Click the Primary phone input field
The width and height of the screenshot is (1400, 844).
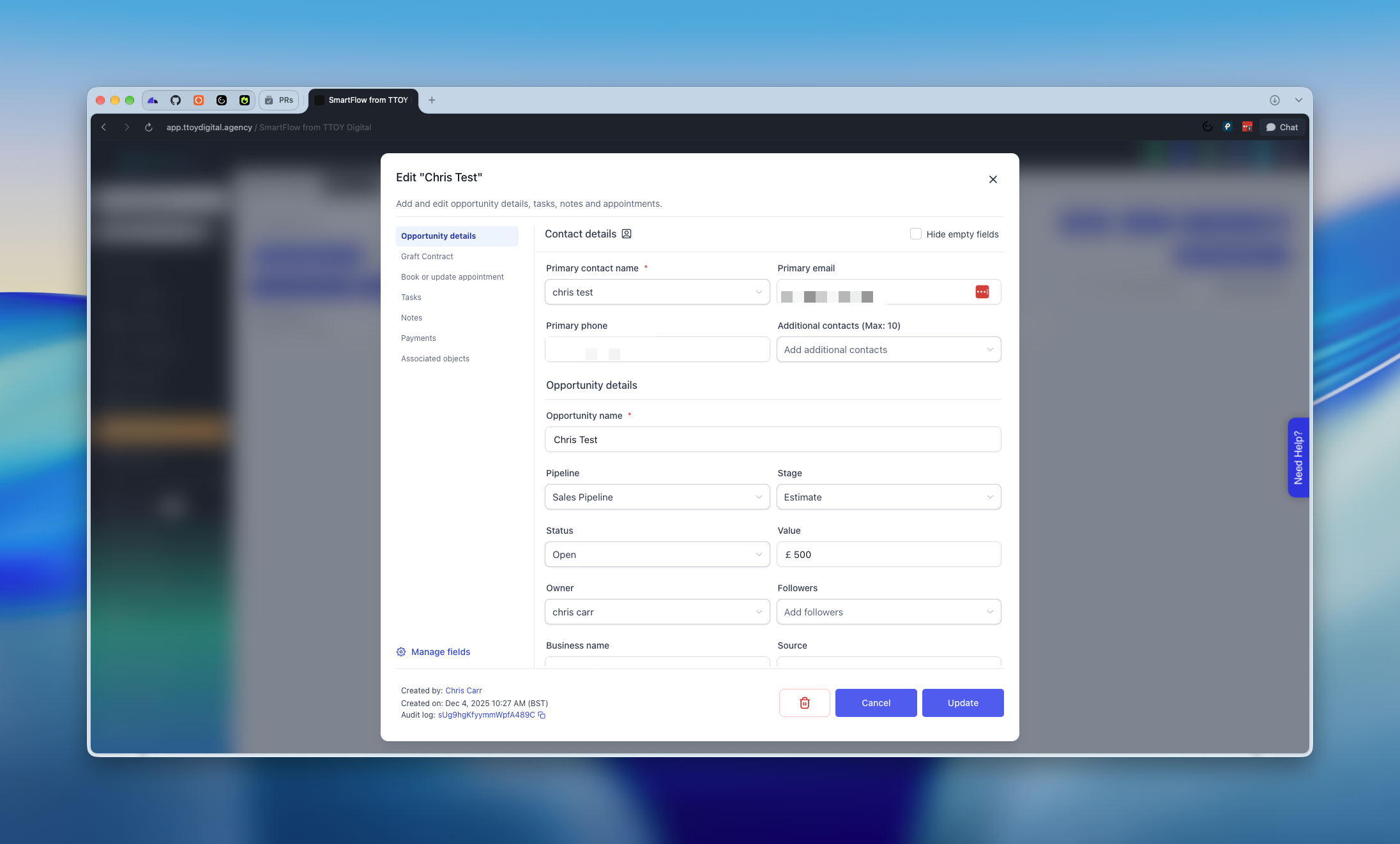(657, 349)
